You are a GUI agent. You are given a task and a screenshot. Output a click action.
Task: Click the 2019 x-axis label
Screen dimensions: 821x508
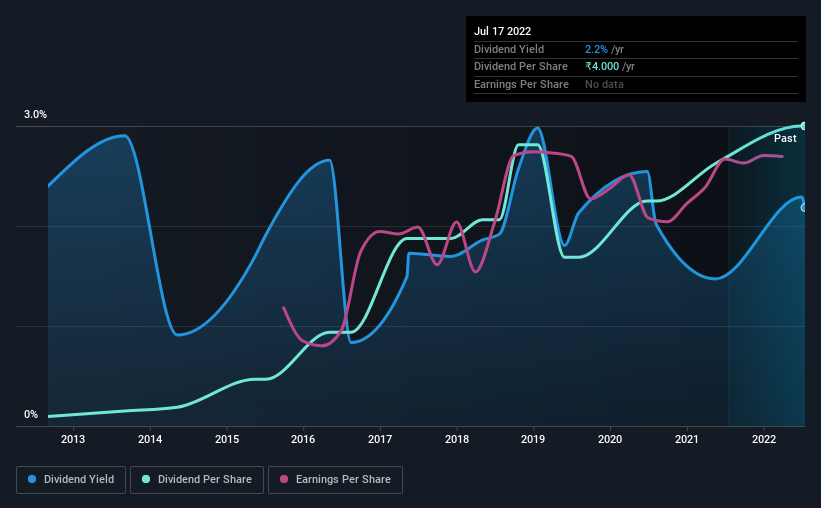click(x=533, y=439)
